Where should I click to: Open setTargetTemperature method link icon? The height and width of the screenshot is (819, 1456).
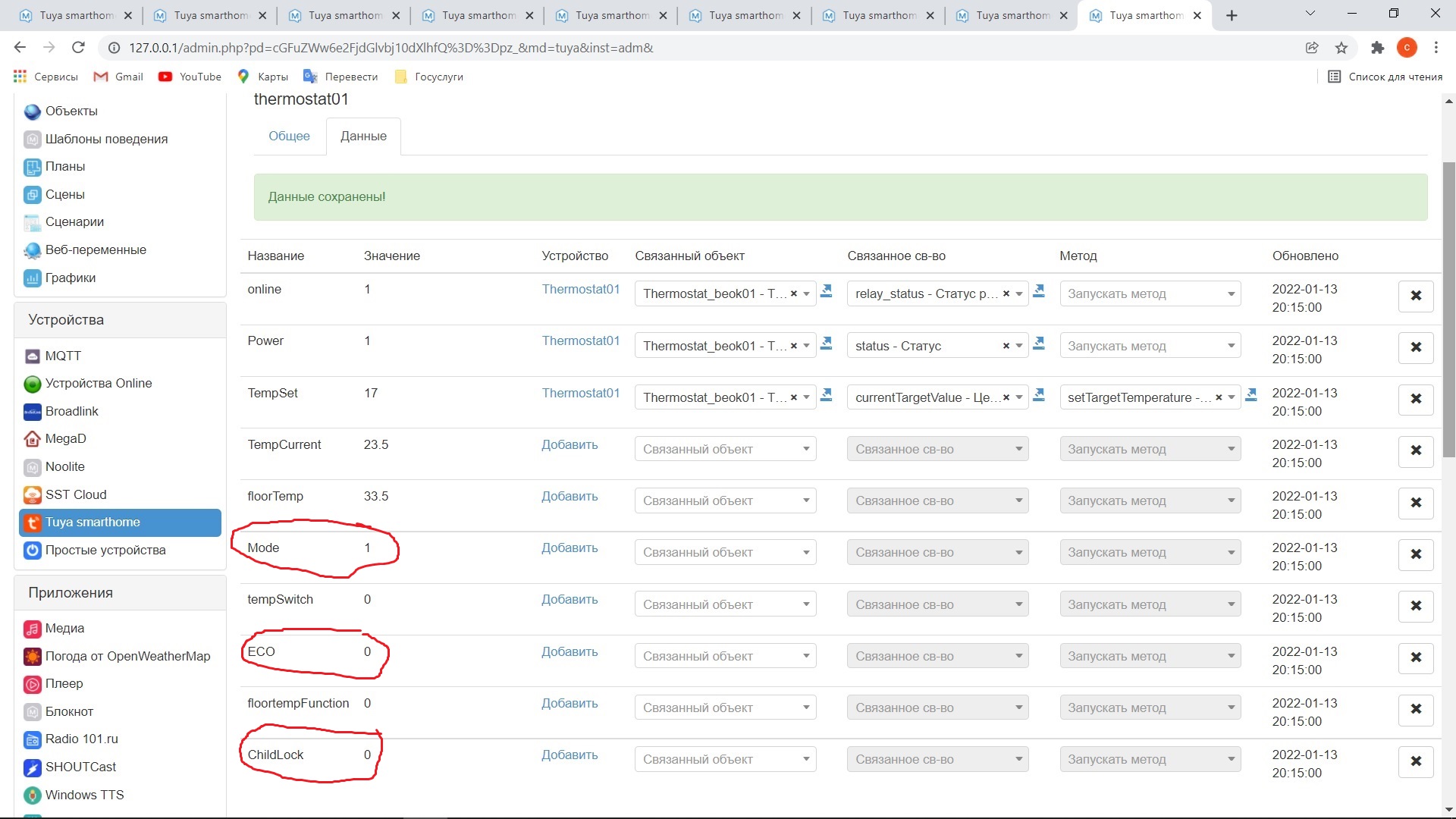coord(1251,395)
